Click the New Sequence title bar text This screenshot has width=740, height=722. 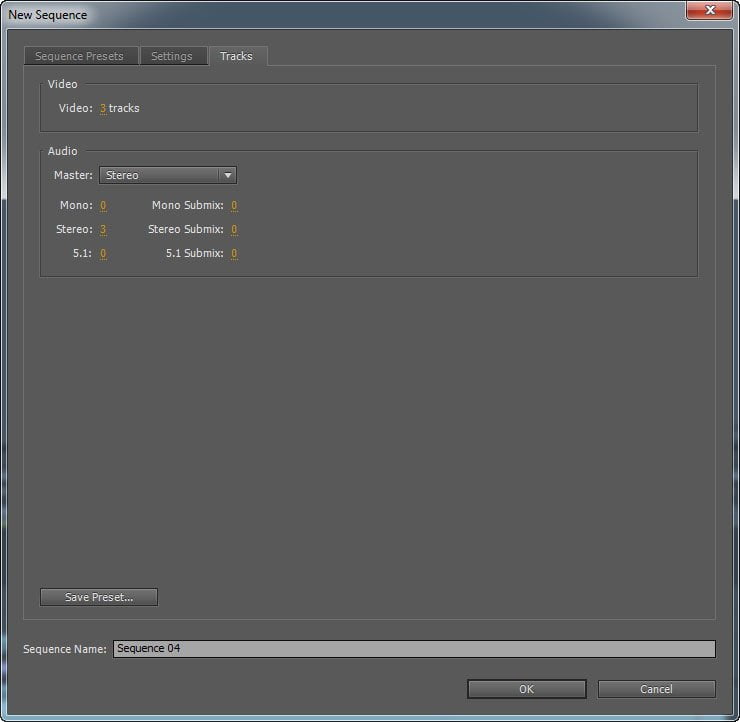point(47,15)
